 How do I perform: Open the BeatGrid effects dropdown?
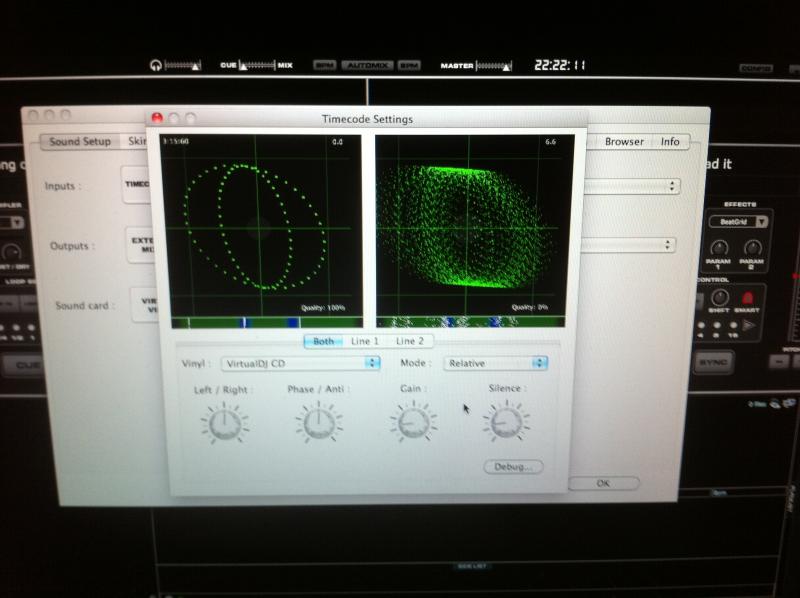[x=738, y=221]
